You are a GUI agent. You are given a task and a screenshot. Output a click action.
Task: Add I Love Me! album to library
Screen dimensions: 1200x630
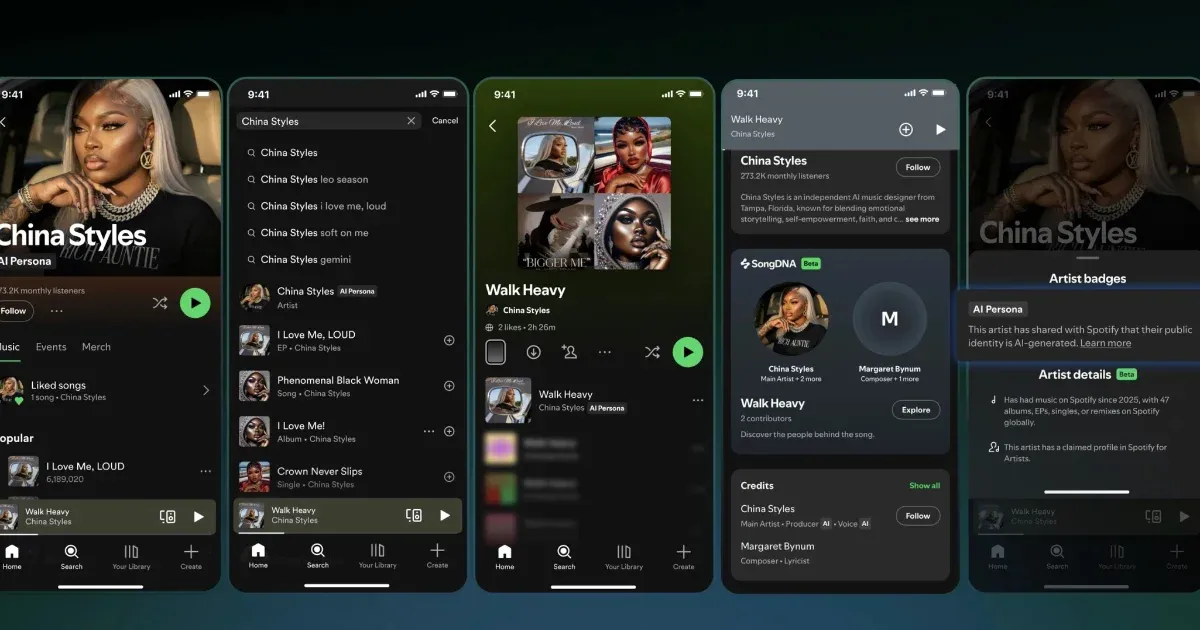[x=449, y=431]
